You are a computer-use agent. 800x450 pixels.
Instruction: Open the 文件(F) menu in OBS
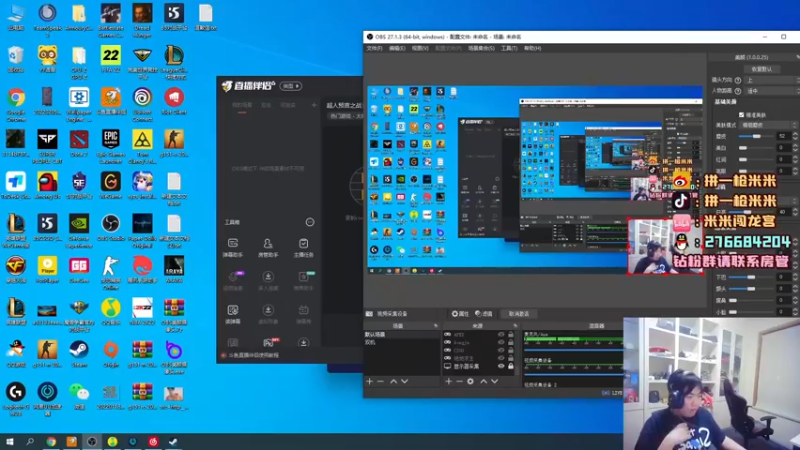[x=374, y=48]
